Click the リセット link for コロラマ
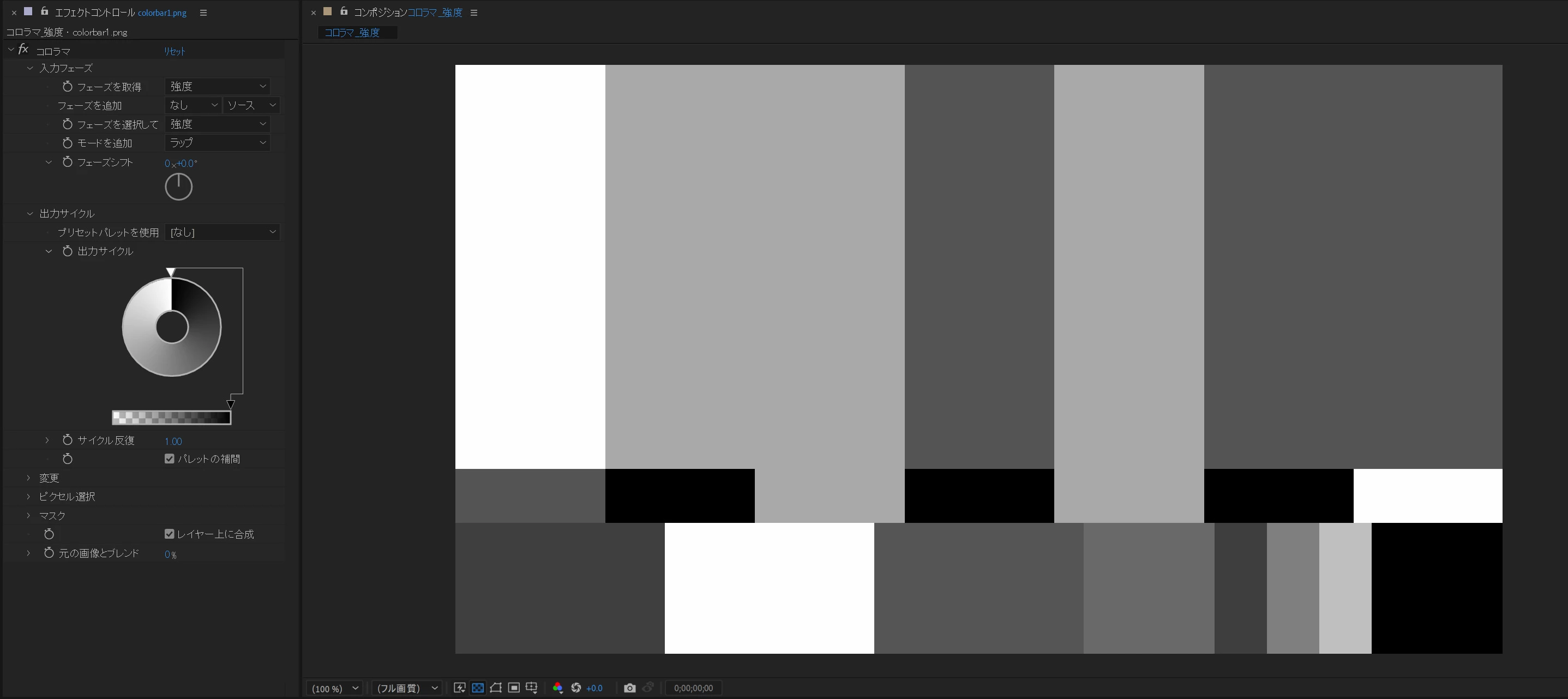 (x=174, y=51)
